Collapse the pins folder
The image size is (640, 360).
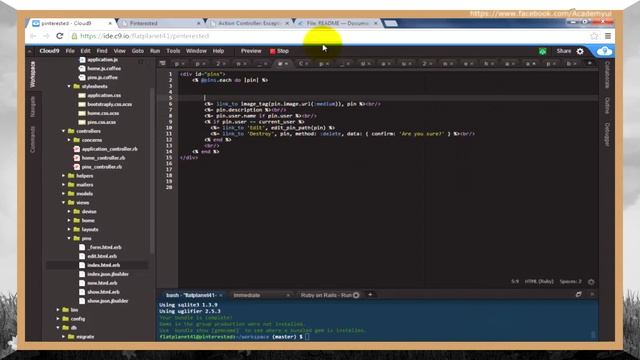[x=69, y=238]
